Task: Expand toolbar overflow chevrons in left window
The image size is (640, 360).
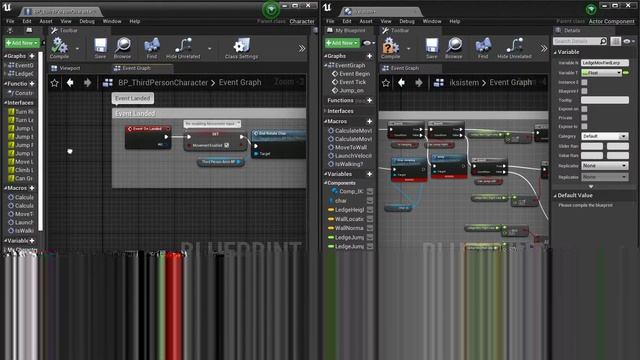Action: pyautogui.click(x=302, y=49)
